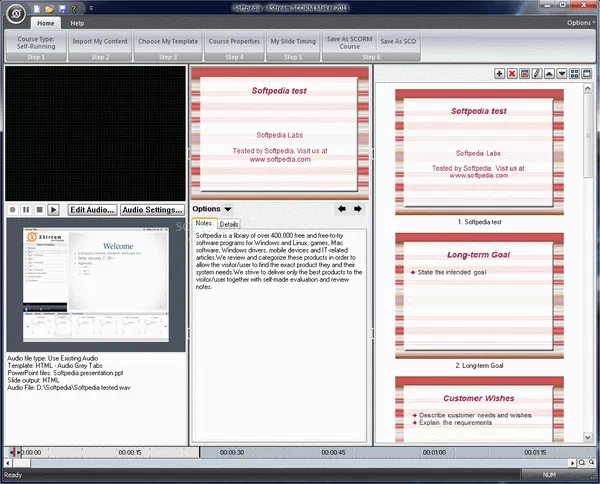Screen dimensions: 600x484
Task: Select slide thumbnail 1 Softpedia test
Action: tap(479, 152)
